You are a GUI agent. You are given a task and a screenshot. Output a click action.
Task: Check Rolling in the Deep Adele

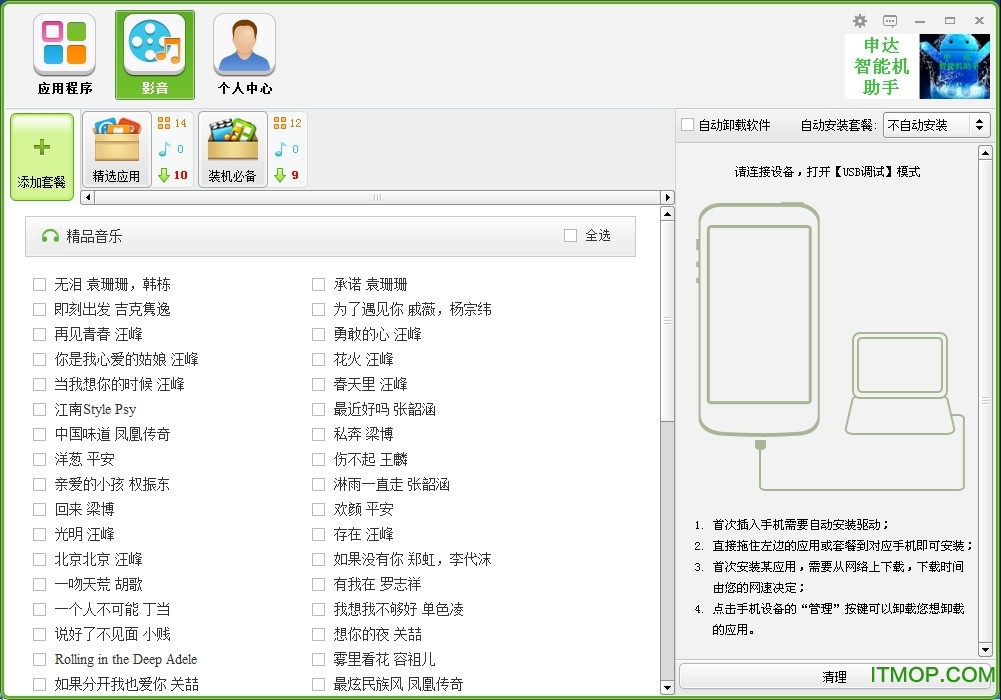[40, 659]
